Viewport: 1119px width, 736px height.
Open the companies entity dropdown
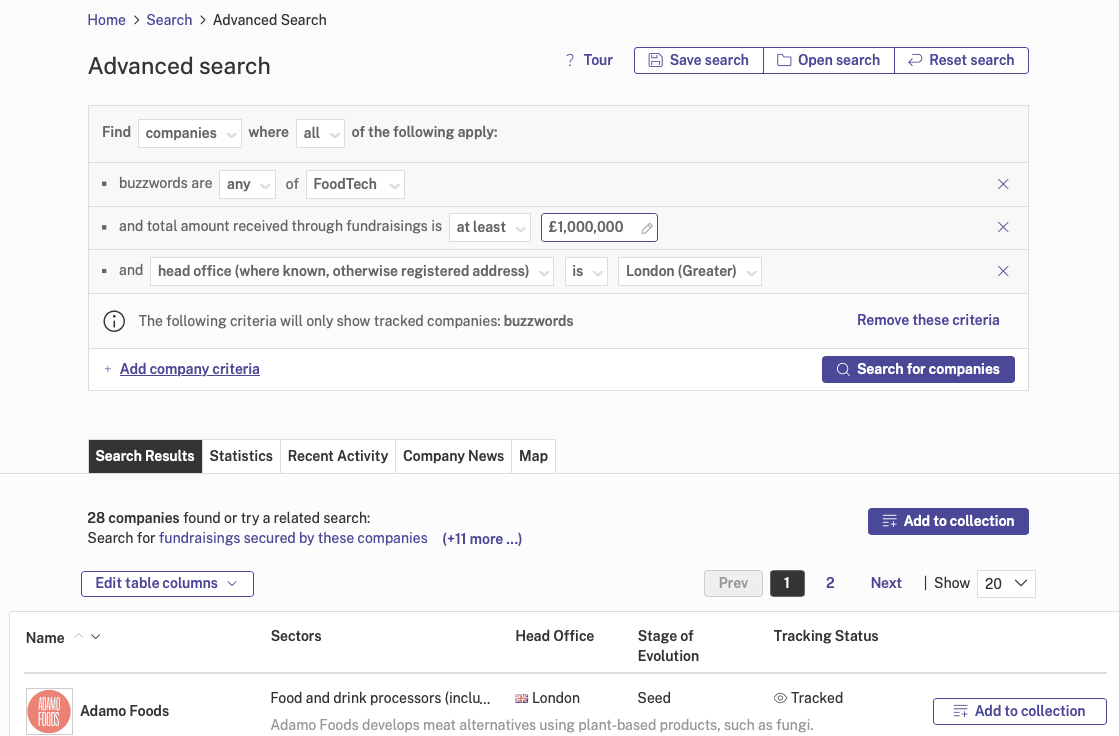[190, 133]
